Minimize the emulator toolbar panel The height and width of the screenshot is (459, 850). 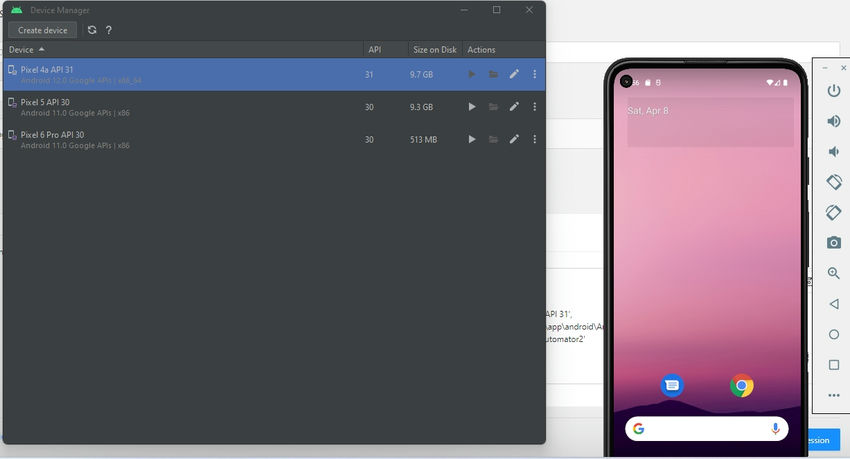825,68
